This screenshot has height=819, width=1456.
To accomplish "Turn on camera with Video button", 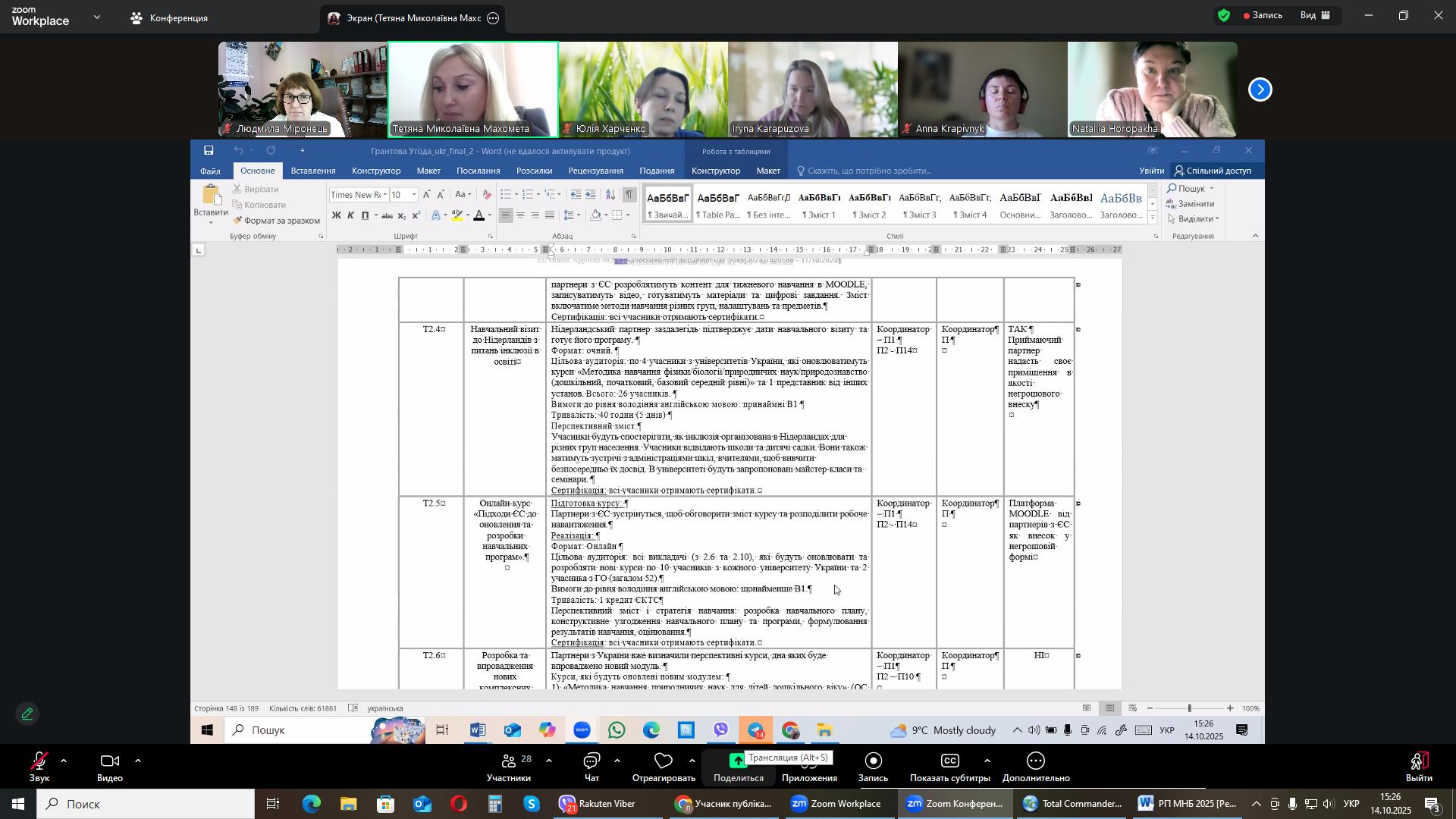I will click(x=109, y=761).
